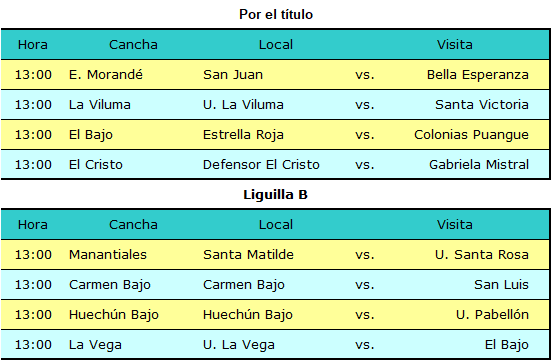This screenshot has width=551, height=360.
Task: Click on Bella Esperanza visiting team
Action: click(478, 75)
